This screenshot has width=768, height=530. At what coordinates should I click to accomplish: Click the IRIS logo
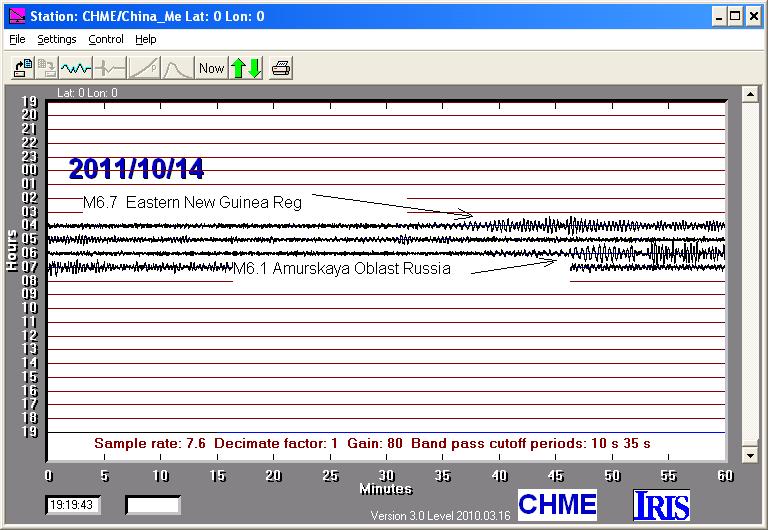tap(661, 505)
